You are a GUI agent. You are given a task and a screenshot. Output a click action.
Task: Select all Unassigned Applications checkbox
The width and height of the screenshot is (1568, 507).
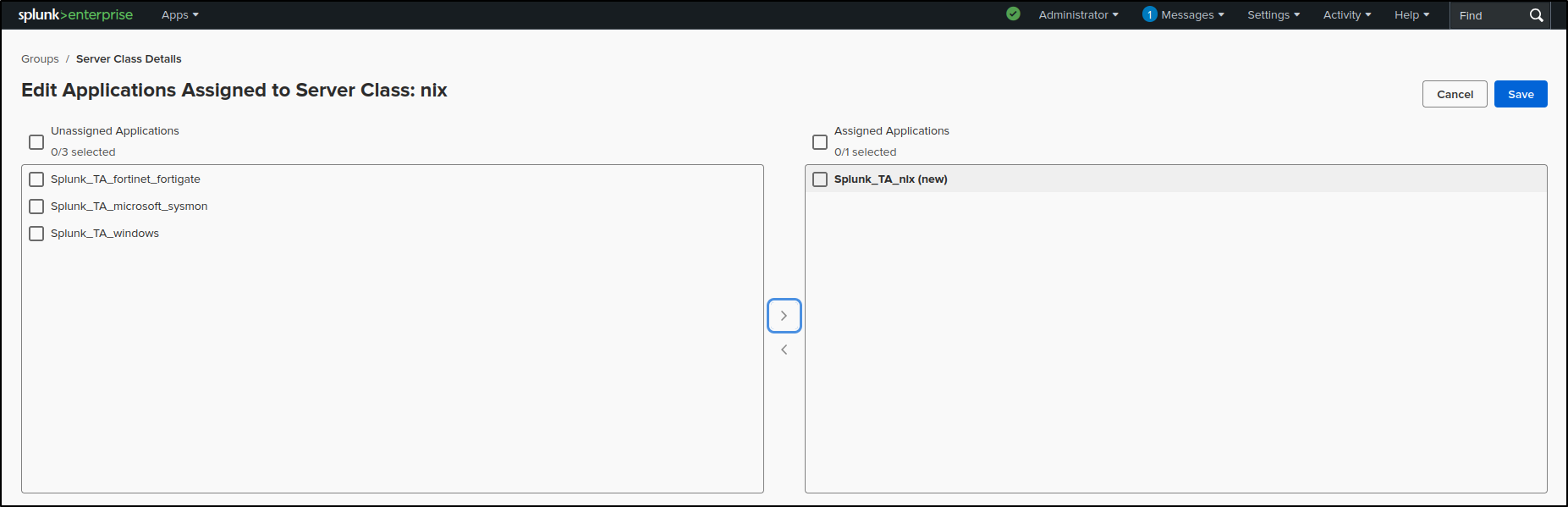coord(36,142)
